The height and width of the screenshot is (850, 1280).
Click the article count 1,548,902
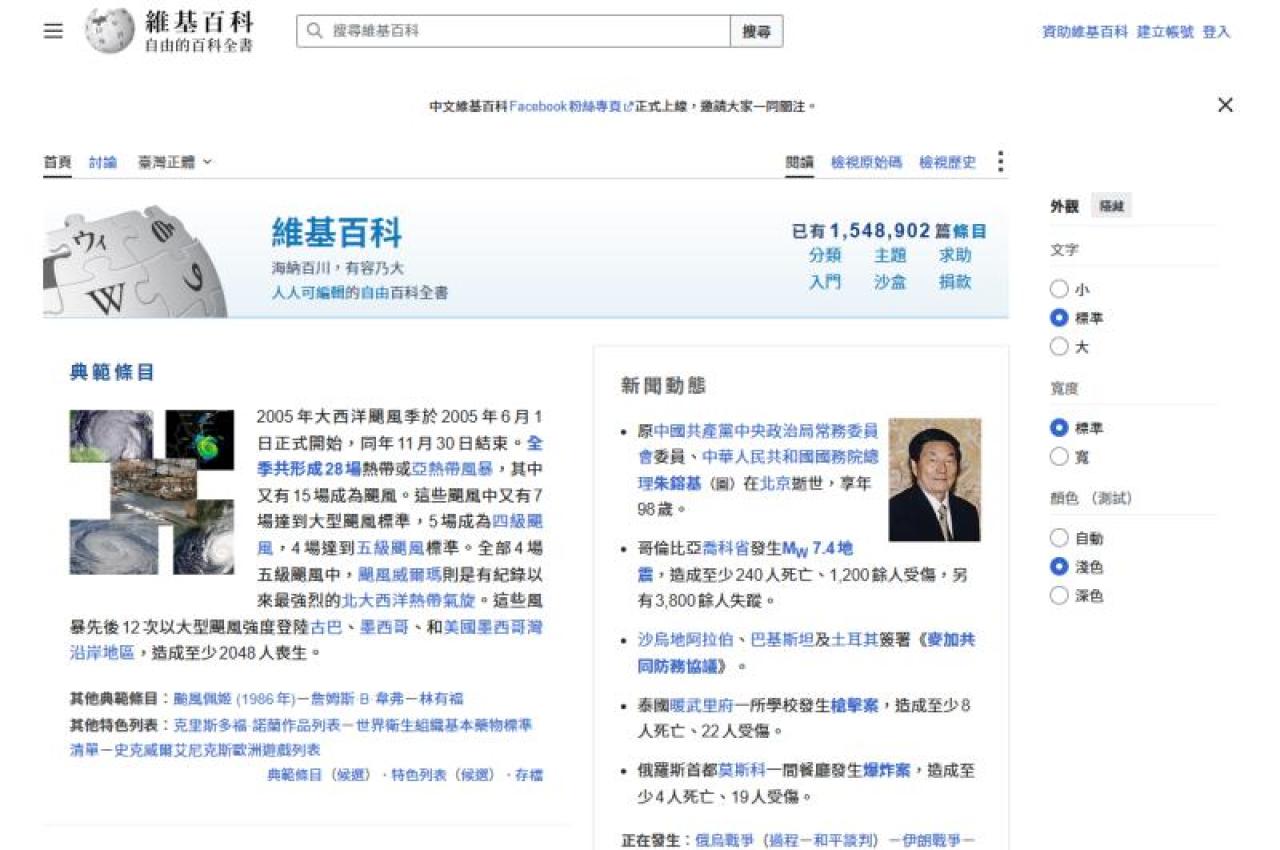click(x=880, y=230)
